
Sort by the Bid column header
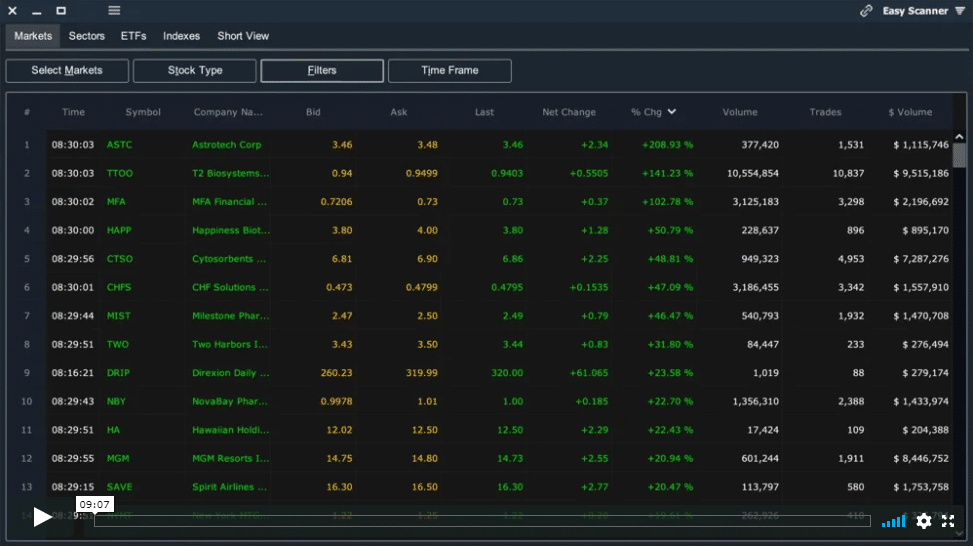pos(313,112)
